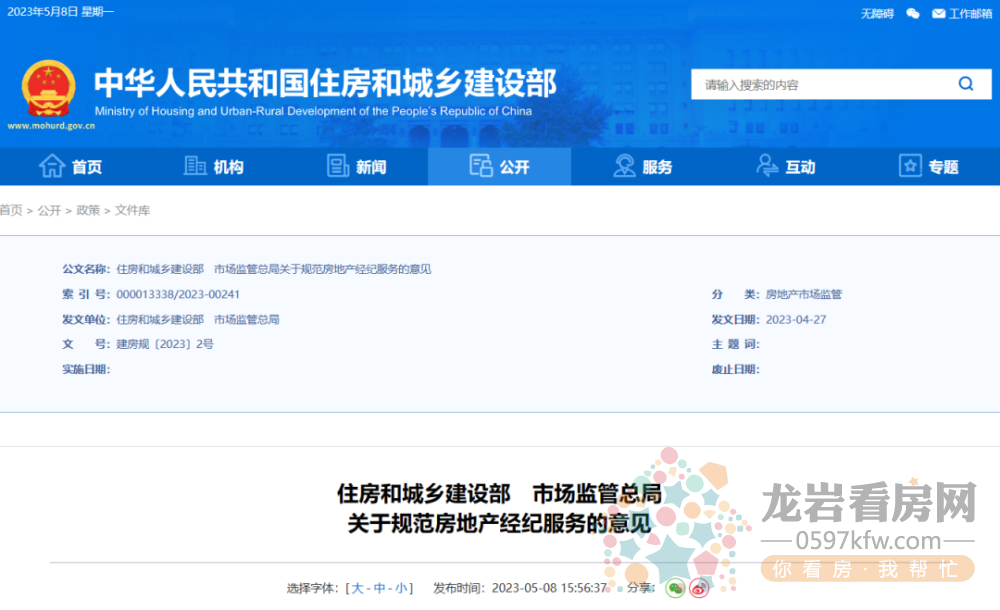This screenshot has height=610, width=1000.
Task: Click the index number 000013338/2023-00241
Action: (x=178, y=294)
